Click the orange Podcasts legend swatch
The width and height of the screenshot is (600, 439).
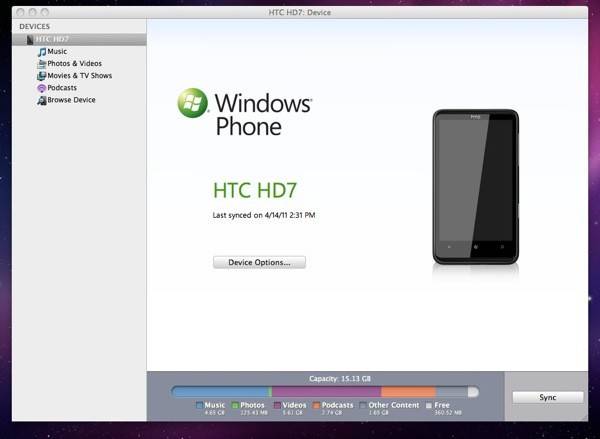[x=316, y=405]
